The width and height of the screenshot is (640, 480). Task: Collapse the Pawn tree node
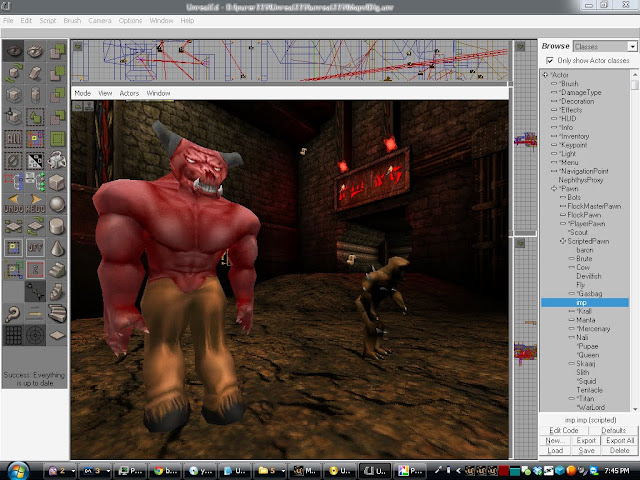(554, 189)
